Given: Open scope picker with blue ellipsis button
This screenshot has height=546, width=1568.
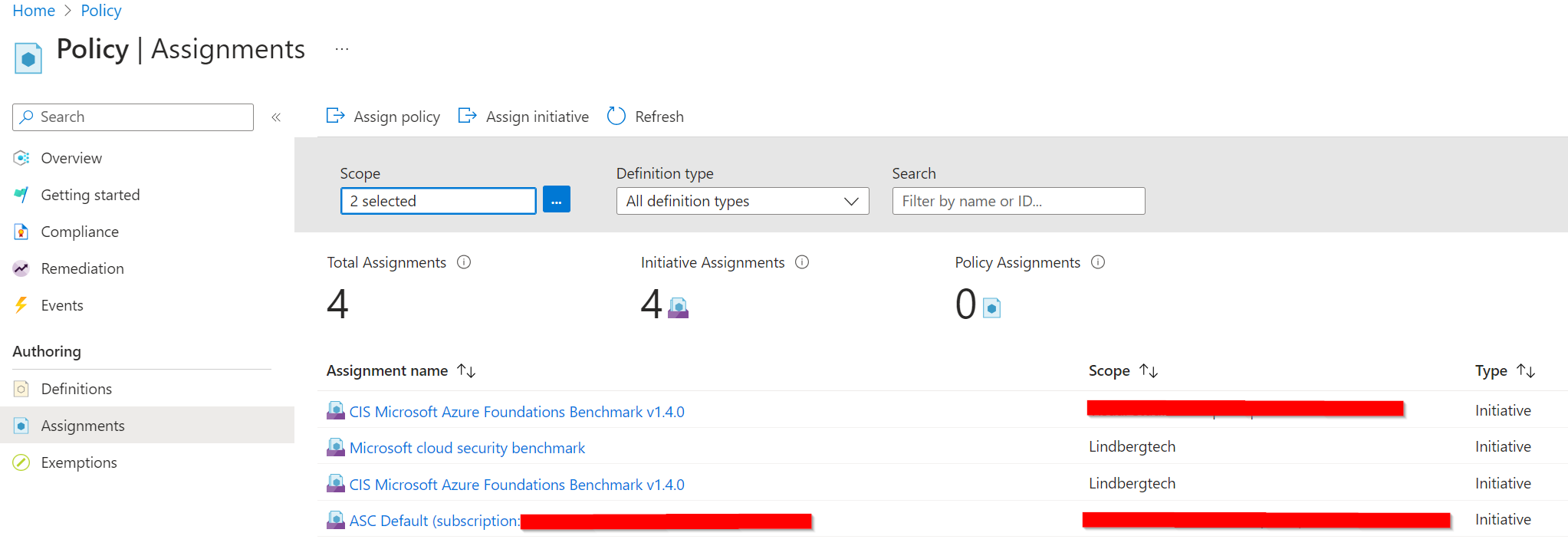Looking at the screenshot, I should coord(557,200).
